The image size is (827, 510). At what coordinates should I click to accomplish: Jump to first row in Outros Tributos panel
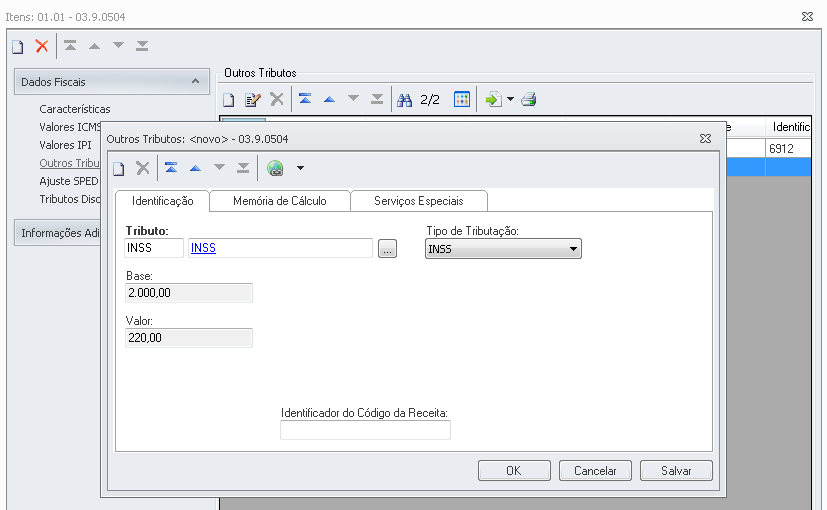(305, 99)
